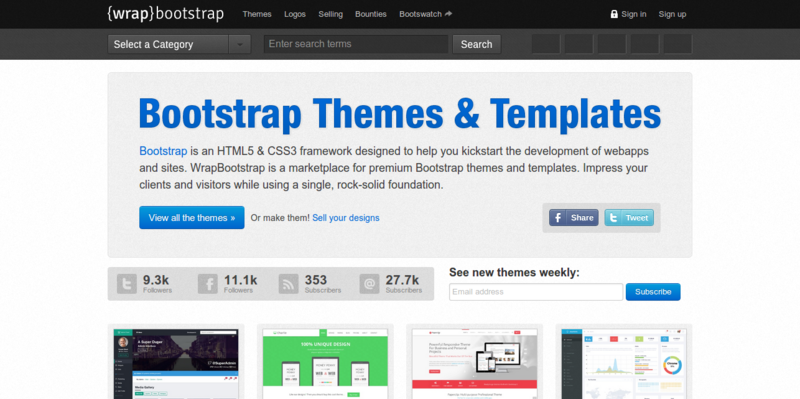Open the green Unique Design theme thumbnail
This screenshot has width=800, height=399.
click(x=325, y=363)
